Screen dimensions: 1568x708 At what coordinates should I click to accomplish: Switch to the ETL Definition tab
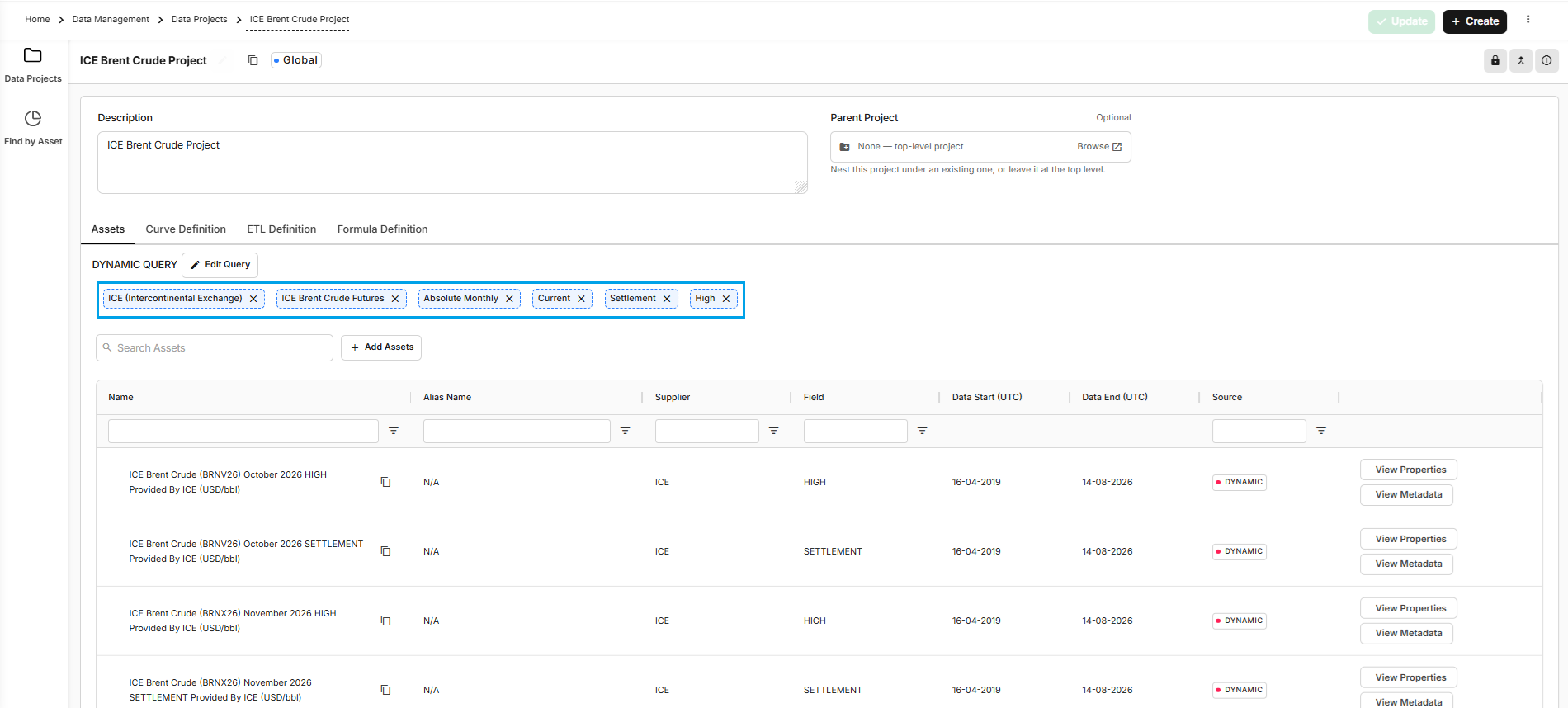281,229
